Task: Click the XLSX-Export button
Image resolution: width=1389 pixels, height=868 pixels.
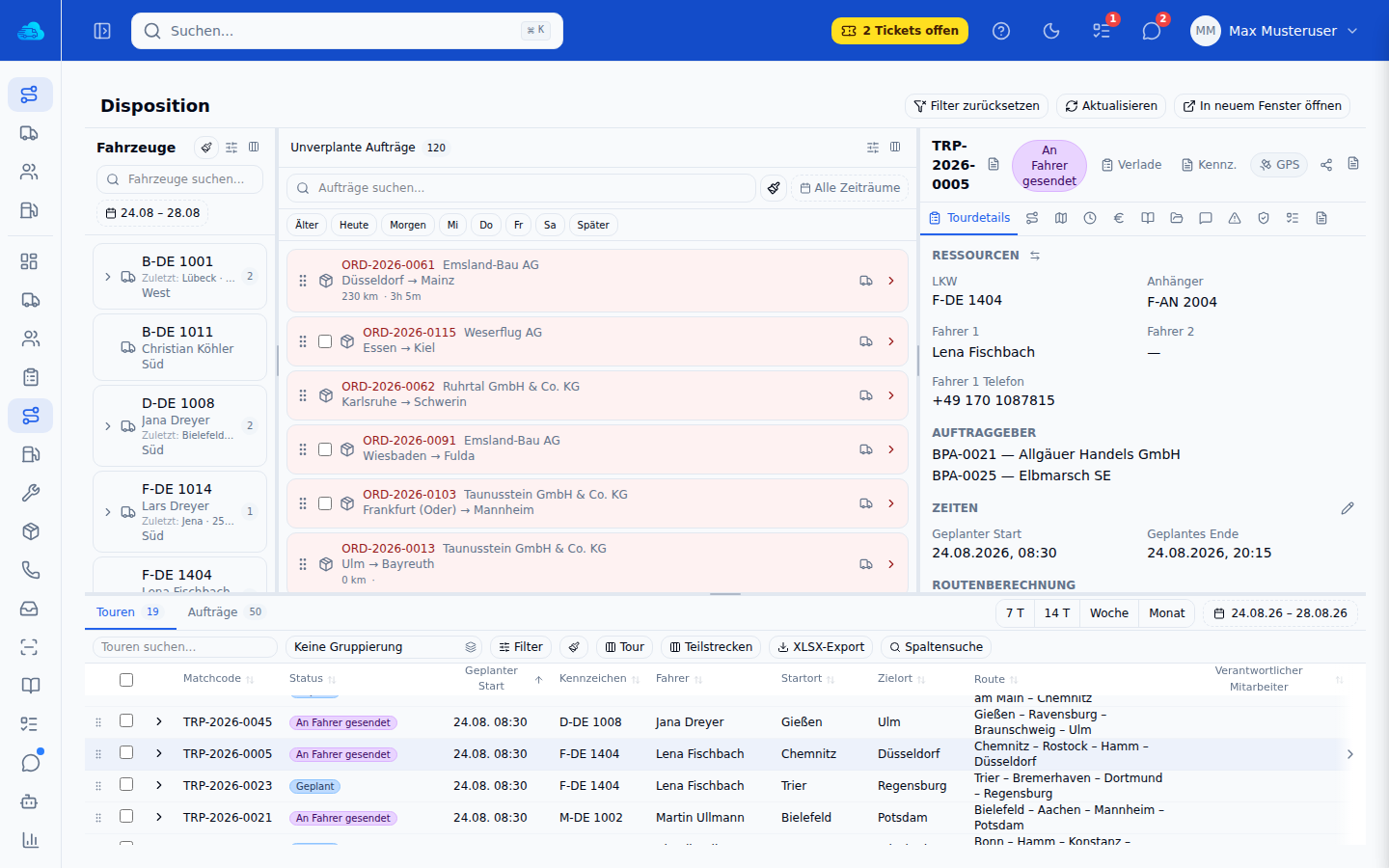Action: click(822, 647)
